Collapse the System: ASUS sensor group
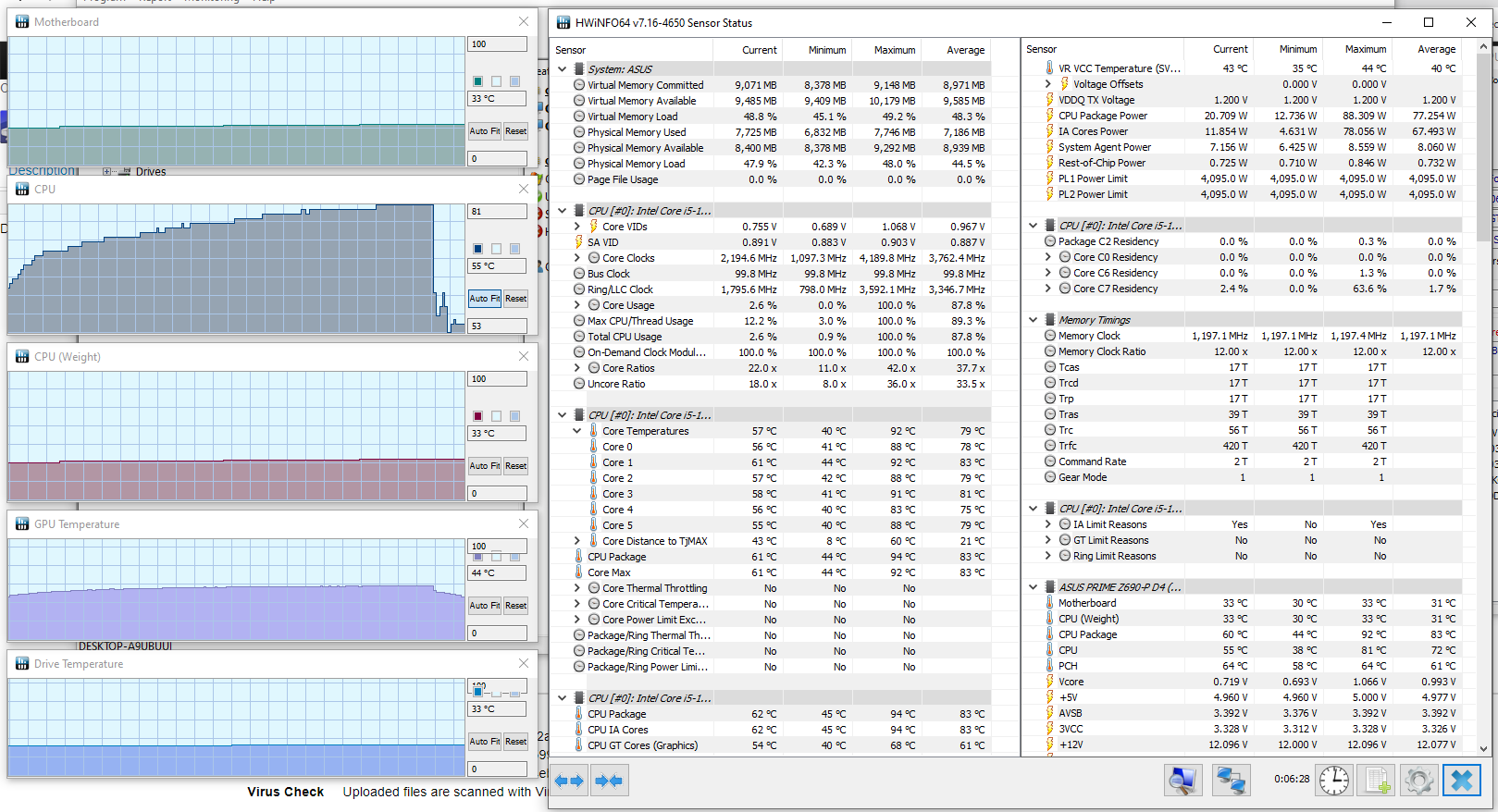Screen dimensions: 1498x812 point(562,69)
